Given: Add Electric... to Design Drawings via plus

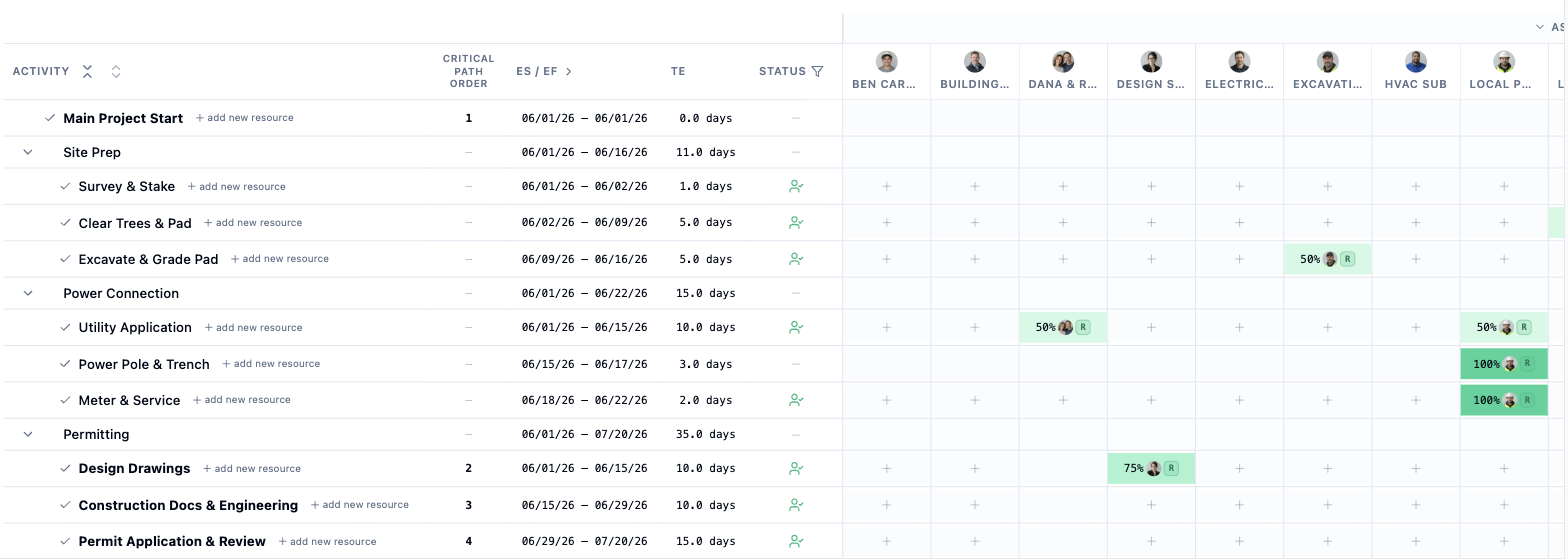Looking at the screenshot, I should [1239, 468].
